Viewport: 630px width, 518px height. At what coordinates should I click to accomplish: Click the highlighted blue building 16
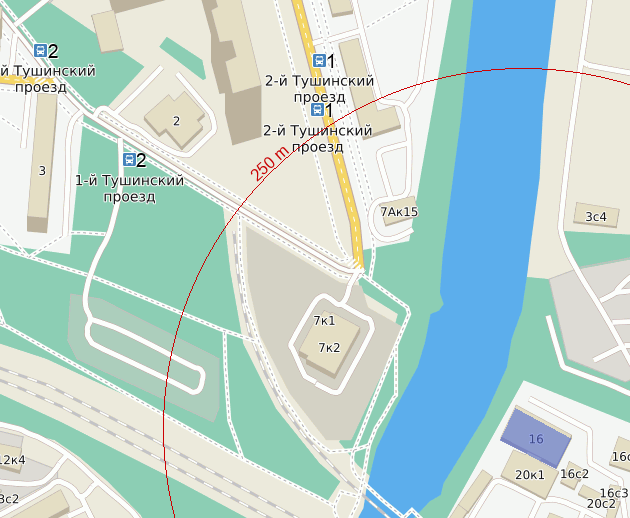click(536, 438)
